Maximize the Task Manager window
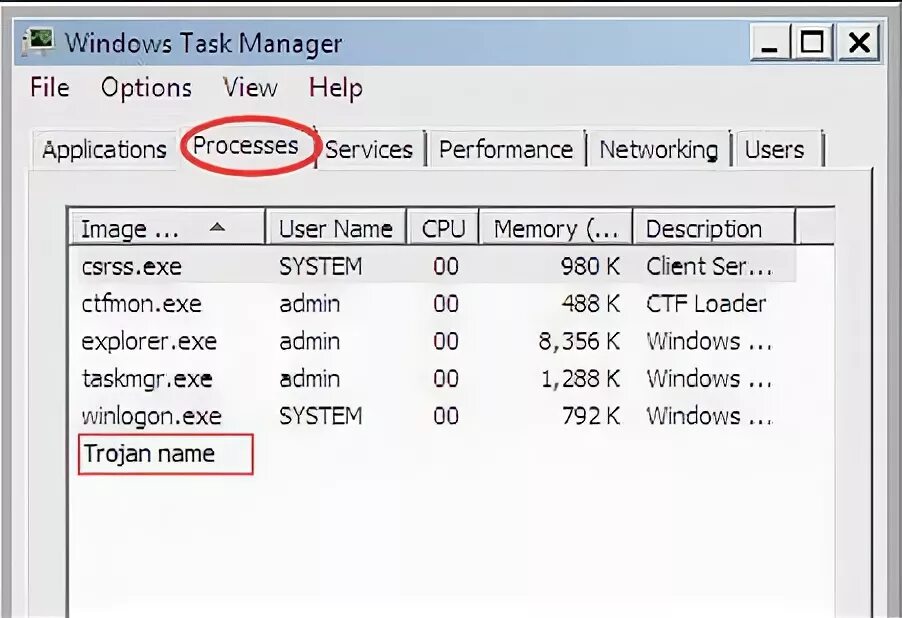 pos(813,43)
